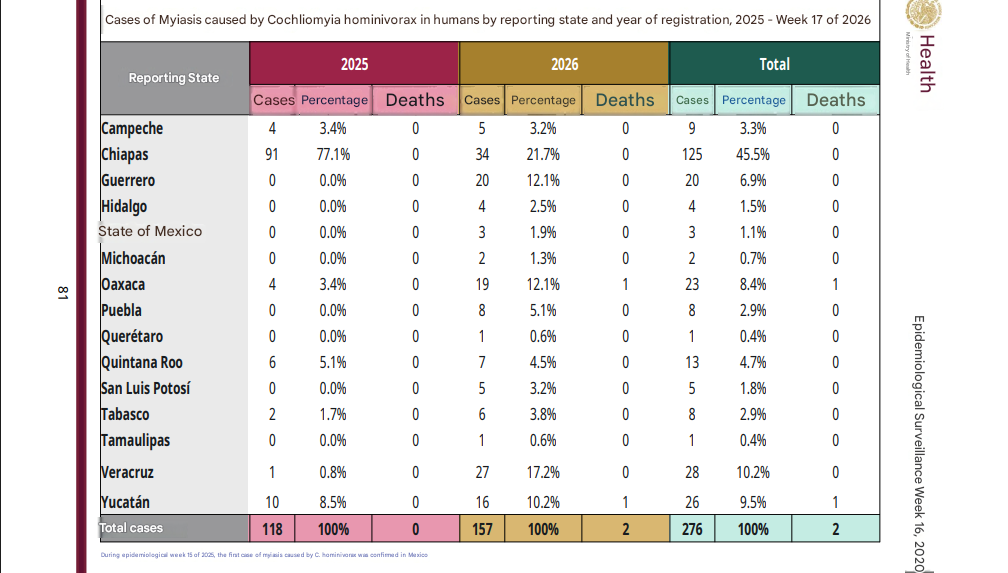Select Tabasco 2026 percentage '3.8%'
This screenshot has height=573, width=1008.
(x=543, y=414)
